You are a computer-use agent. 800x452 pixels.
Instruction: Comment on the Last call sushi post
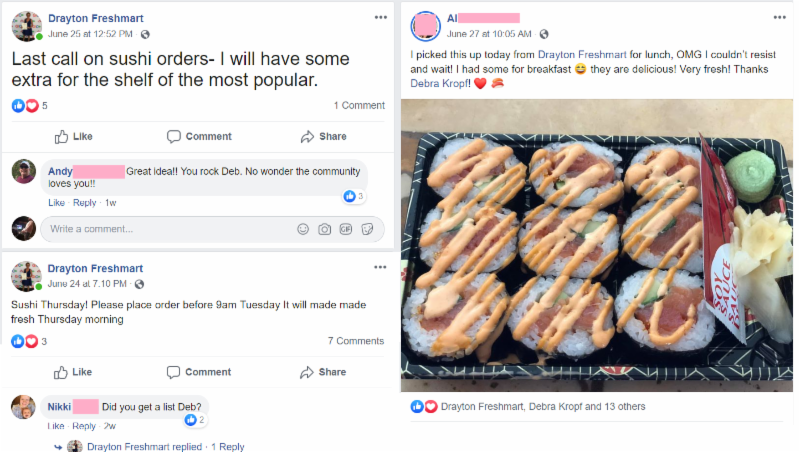199,136
